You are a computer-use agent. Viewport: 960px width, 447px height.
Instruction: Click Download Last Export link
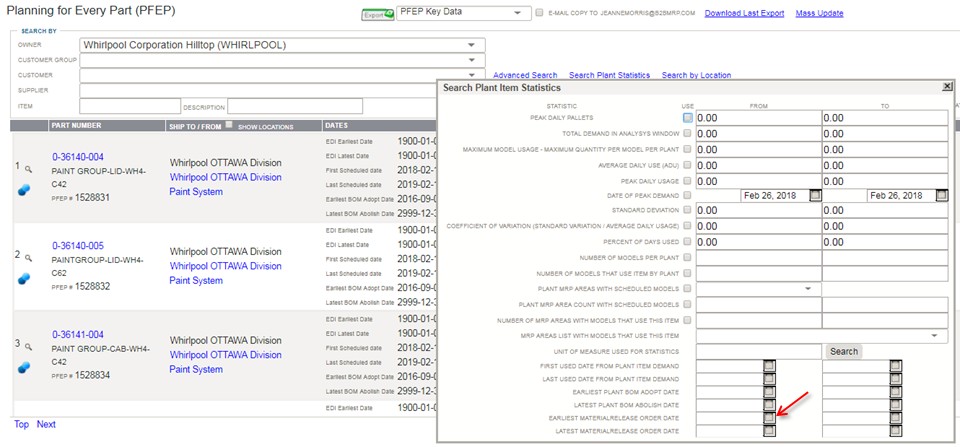point(744,13)
